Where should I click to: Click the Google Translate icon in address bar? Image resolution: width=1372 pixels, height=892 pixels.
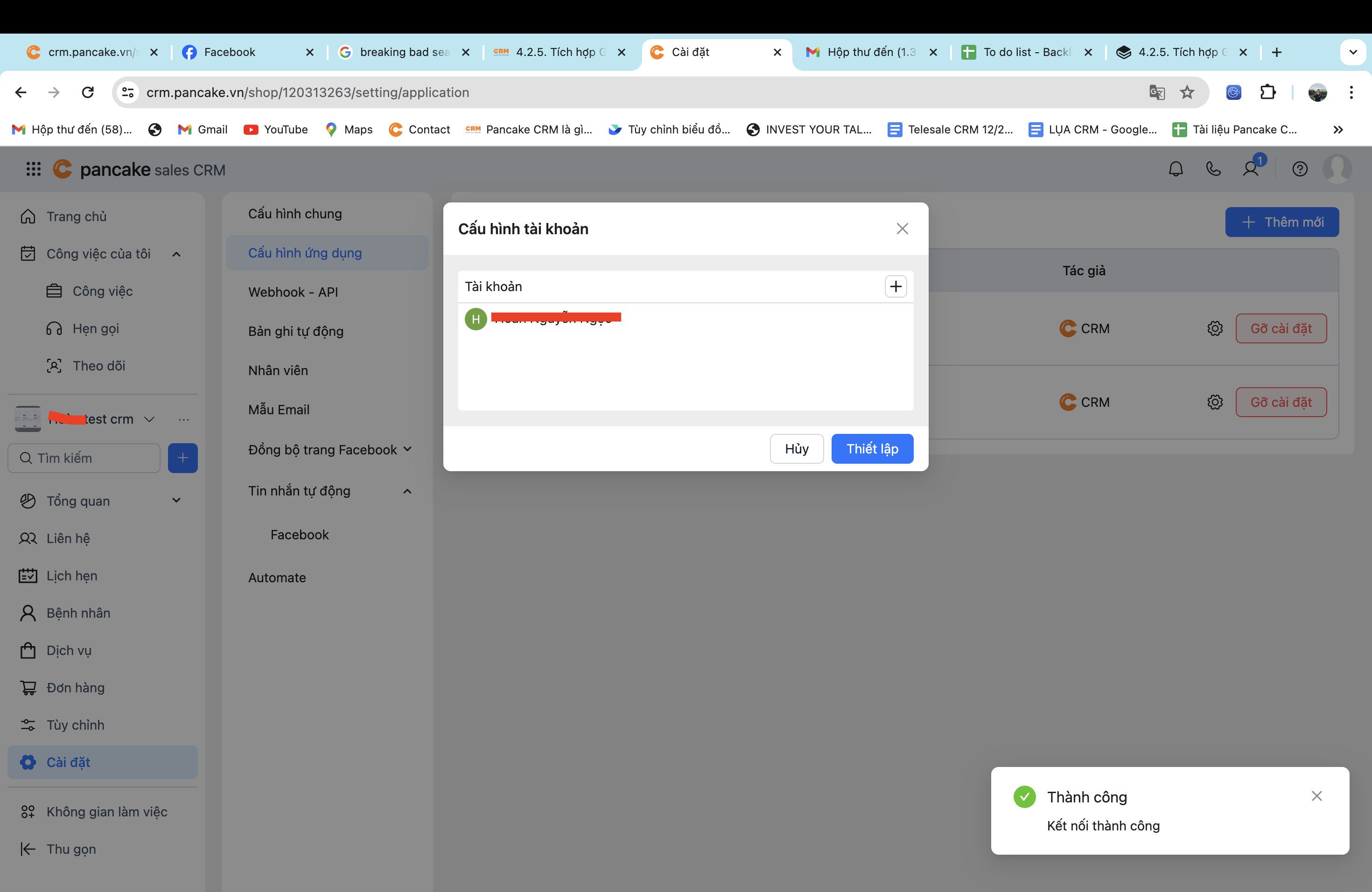click(1156, 92)
